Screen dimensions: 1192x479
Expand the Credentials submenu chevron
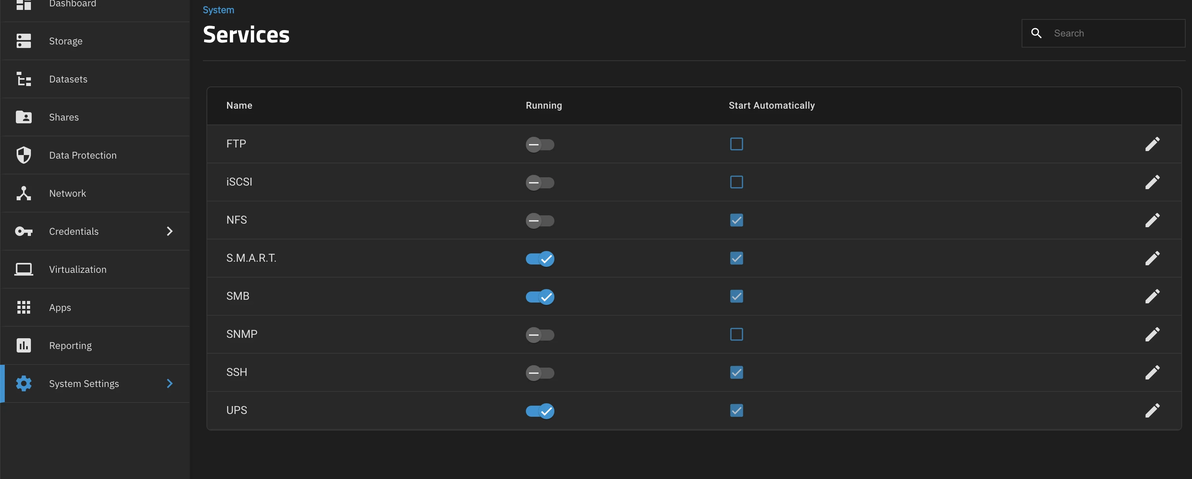click(x=169, y=231)
